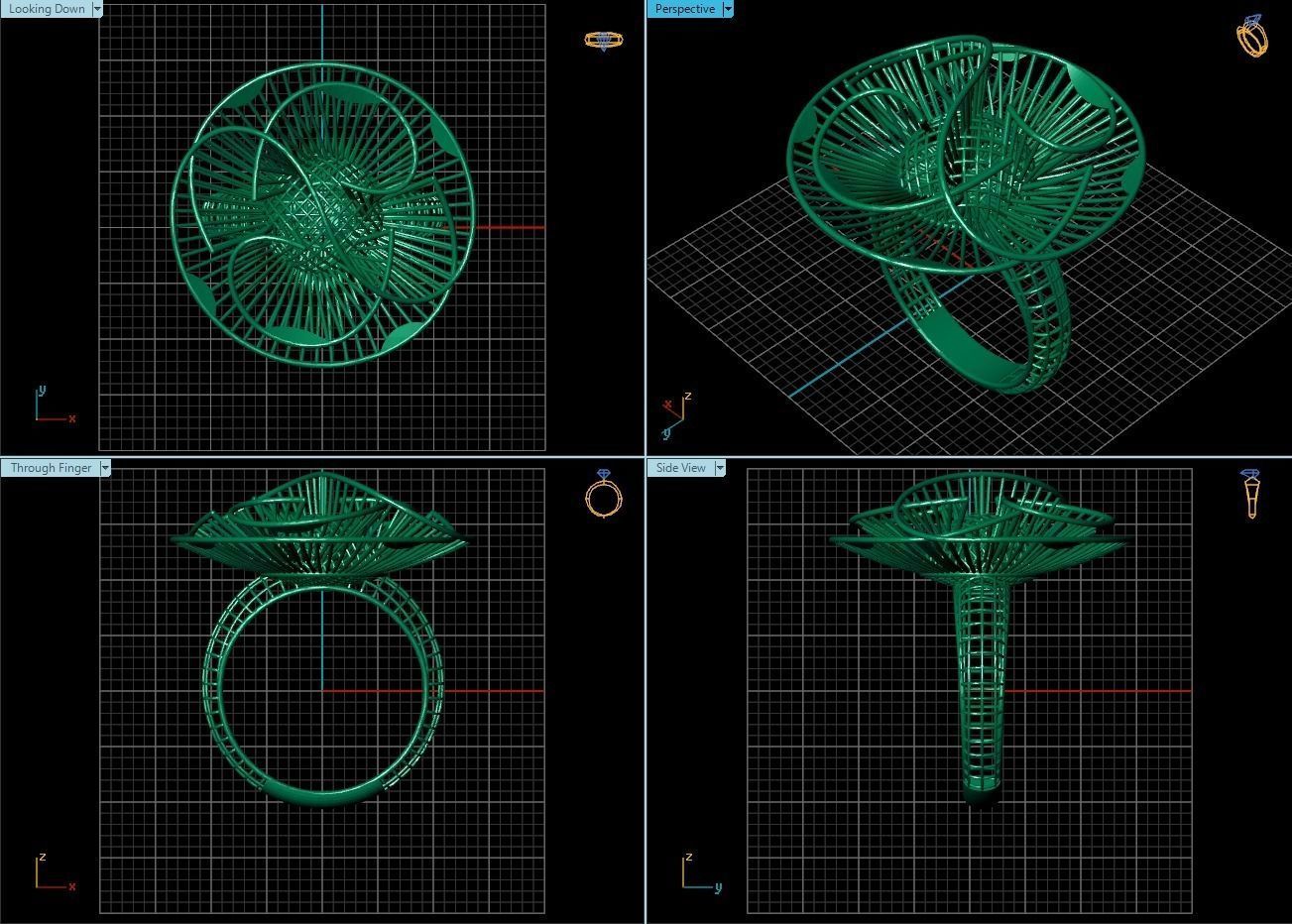Click the Side View viewport label
This screenshot has width=1292, height=924.
pos(681,468)
